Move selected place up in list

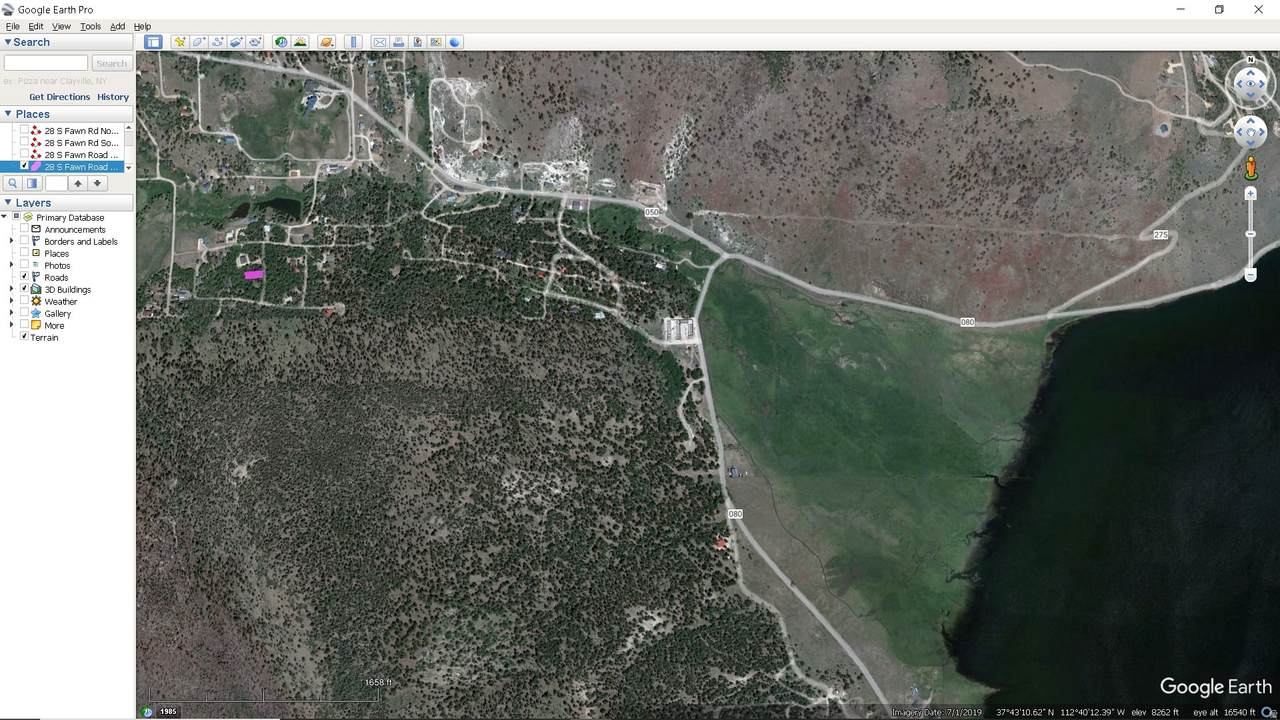point(77,183)
